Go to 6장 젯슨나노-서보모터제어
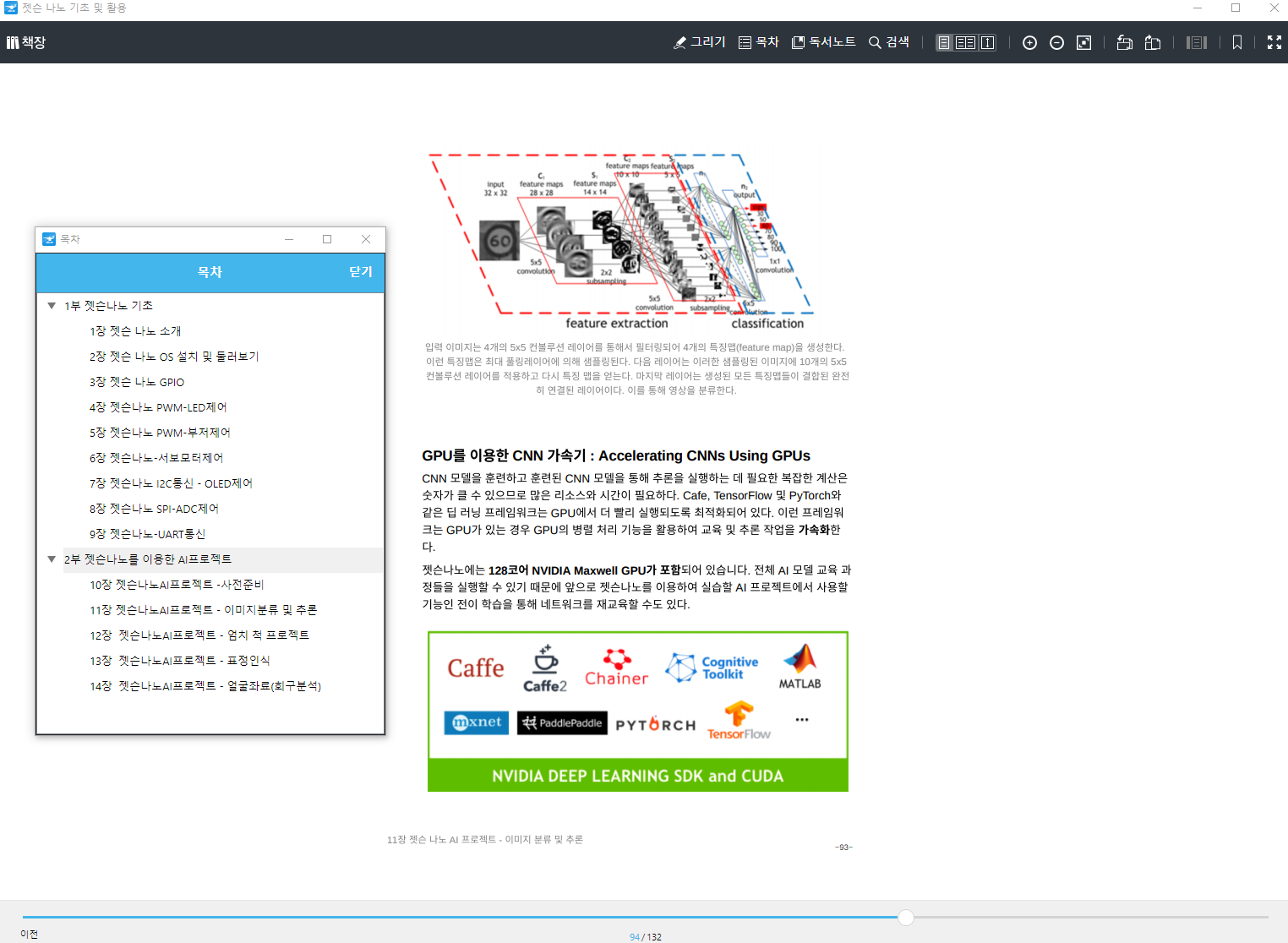This screenshot has width=1288, height=943. point(156,458)
